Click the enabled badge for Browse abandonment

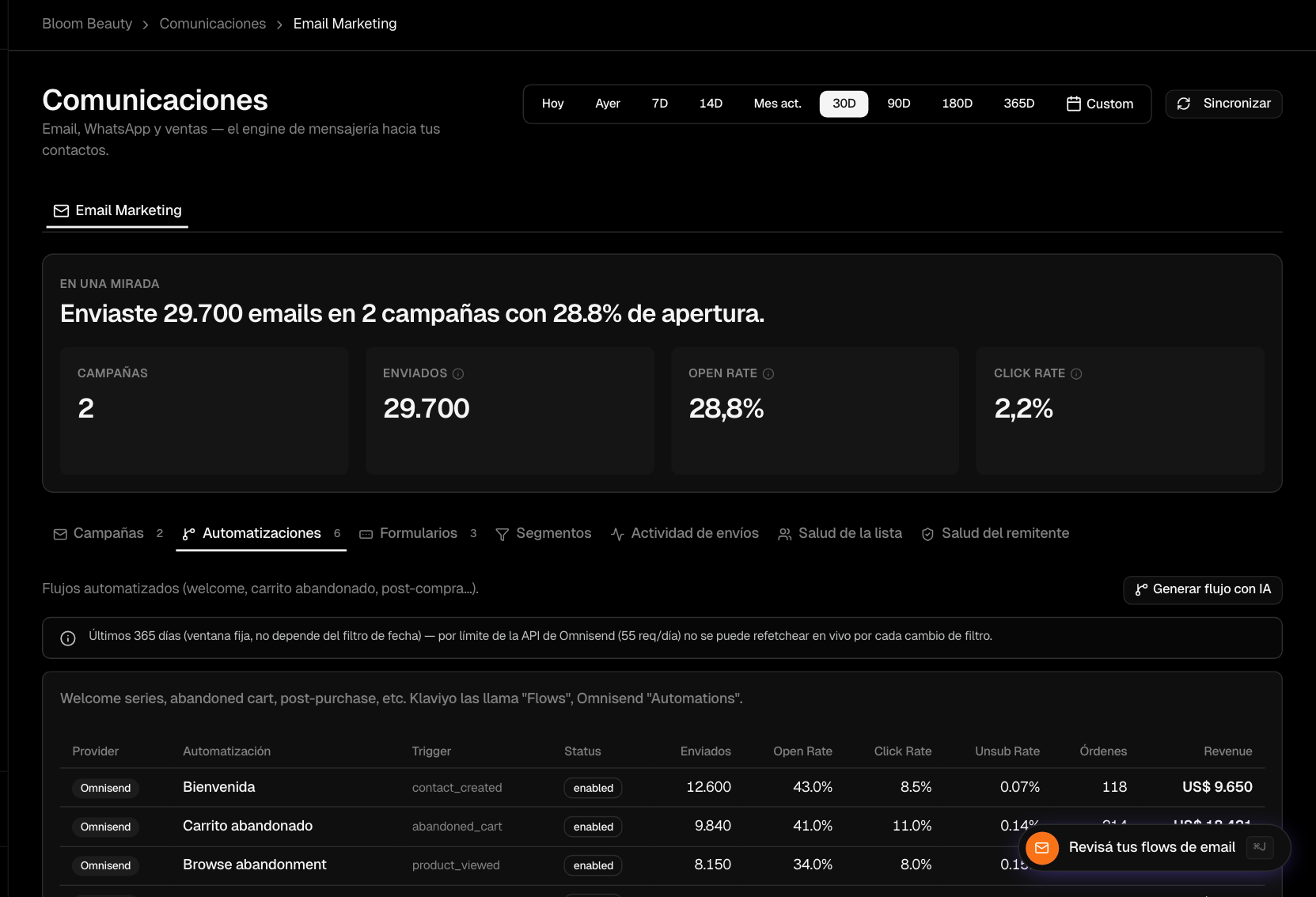(x=594, y=865)
